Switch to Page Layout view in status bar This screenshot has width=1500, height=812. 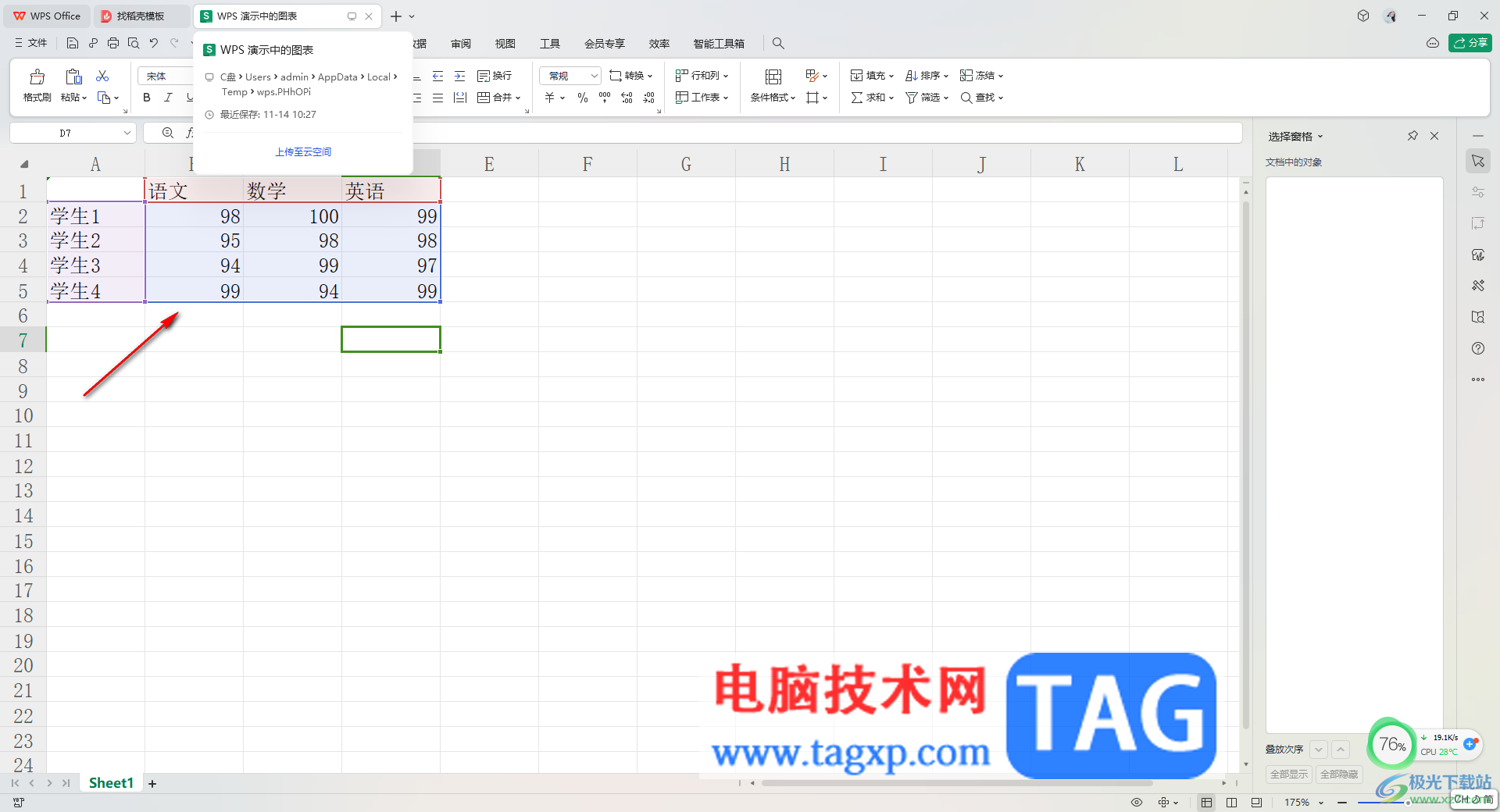pos(1232,803)
